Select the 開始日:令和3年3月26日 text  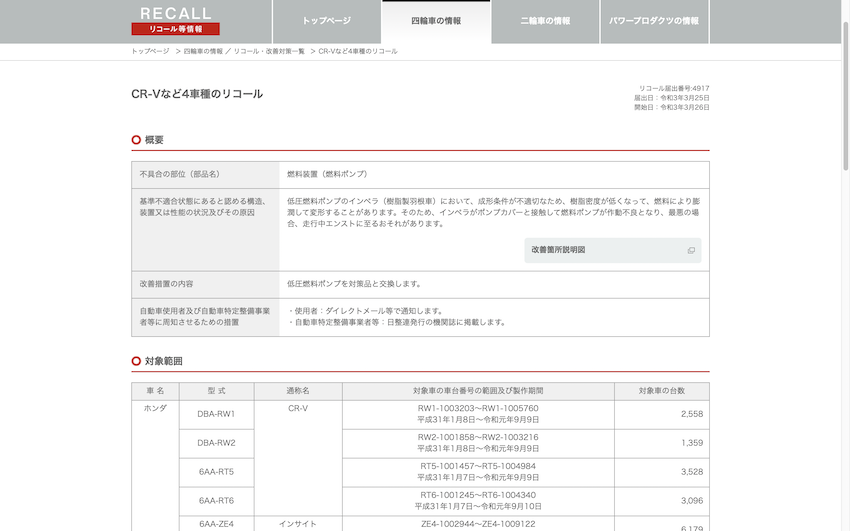(672, 107)
